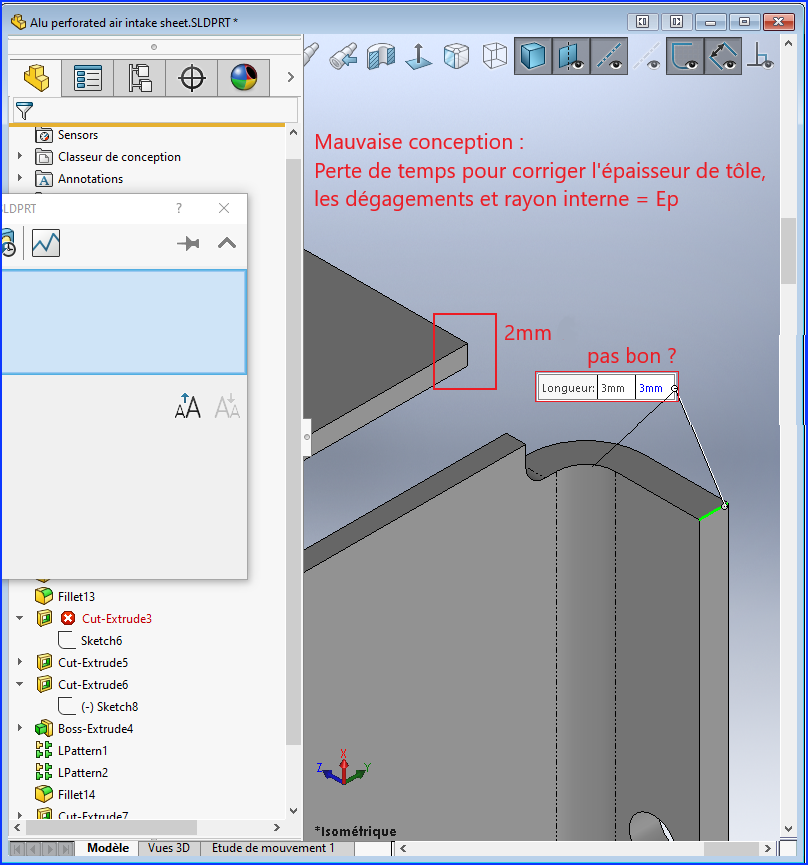Click feature tree horizontal scrollbar right arrow

tap(277, 827)
